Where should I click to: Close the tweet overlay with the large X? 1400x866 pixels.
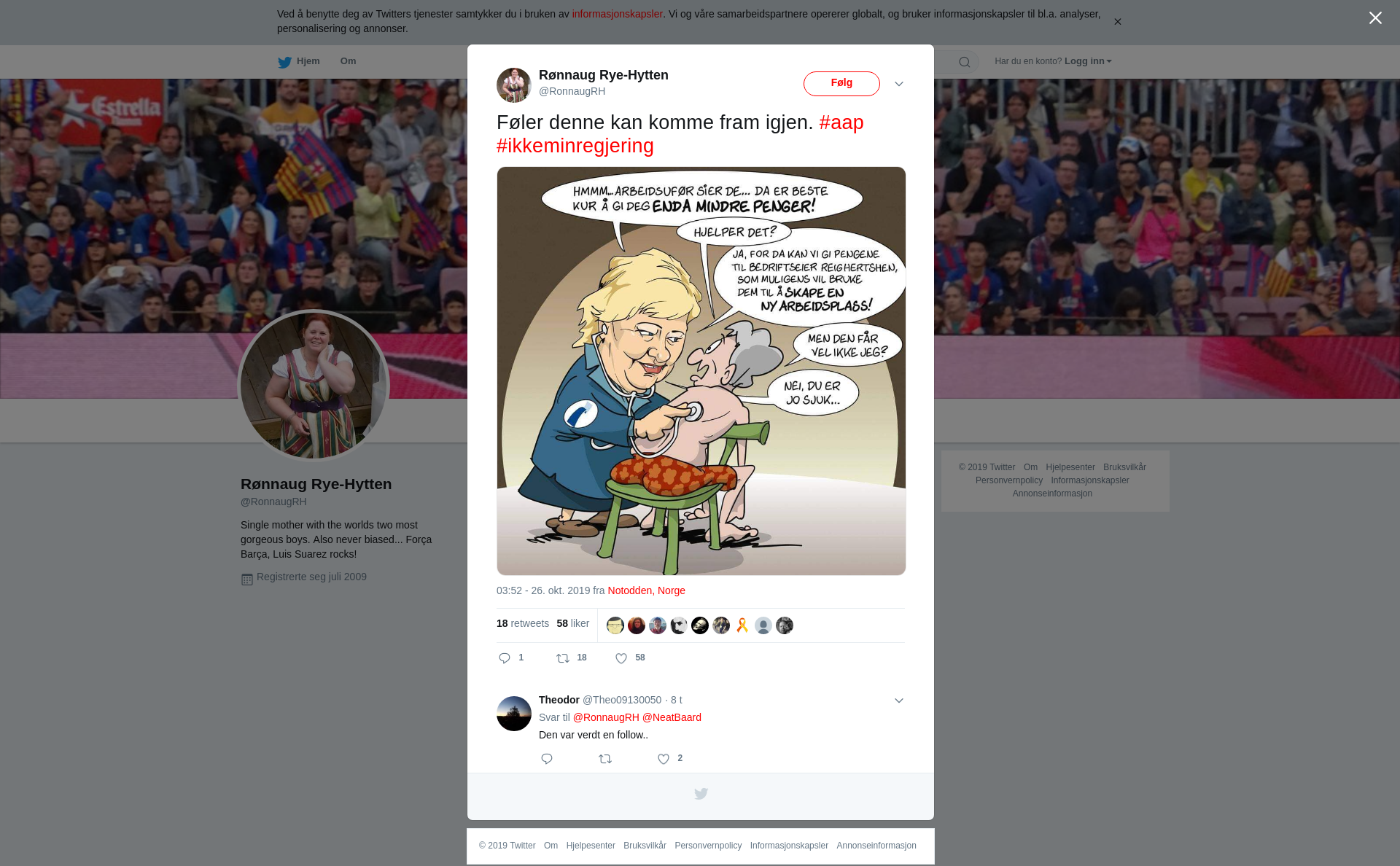1375,17
